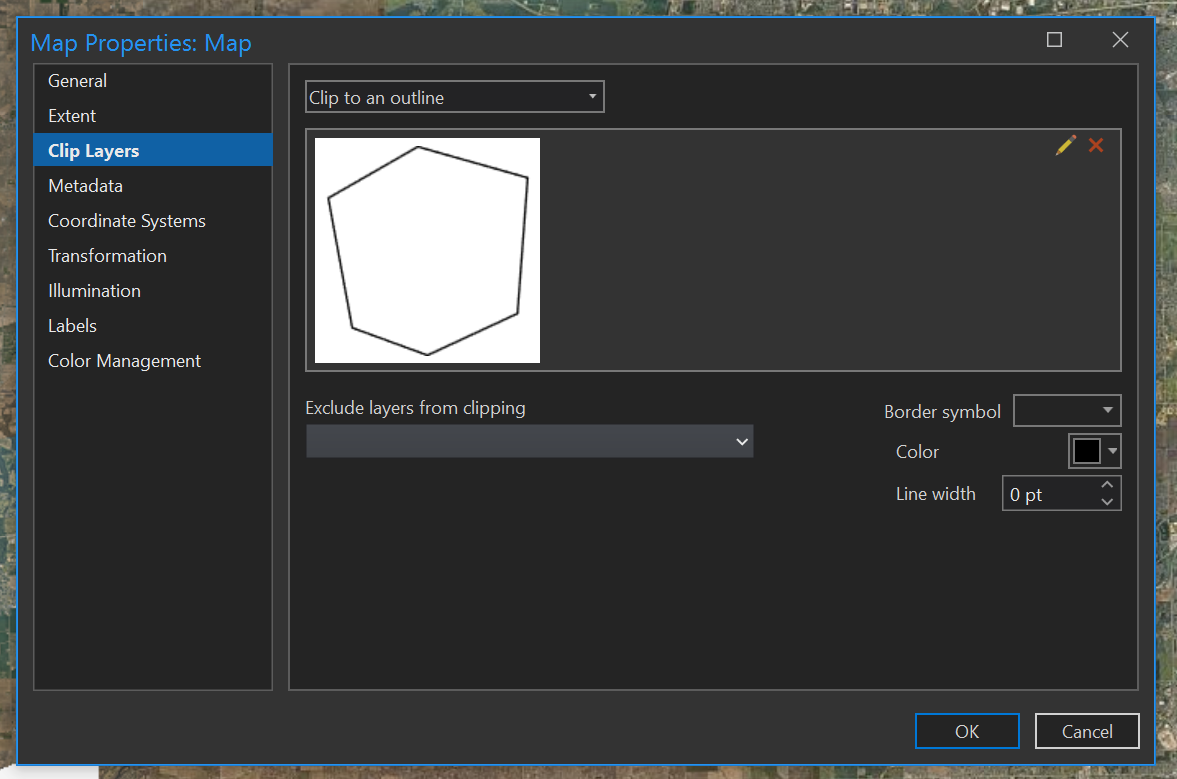Open the Color dropdown arrow
The image size is (1177, 779).
tap(1110, 451)
